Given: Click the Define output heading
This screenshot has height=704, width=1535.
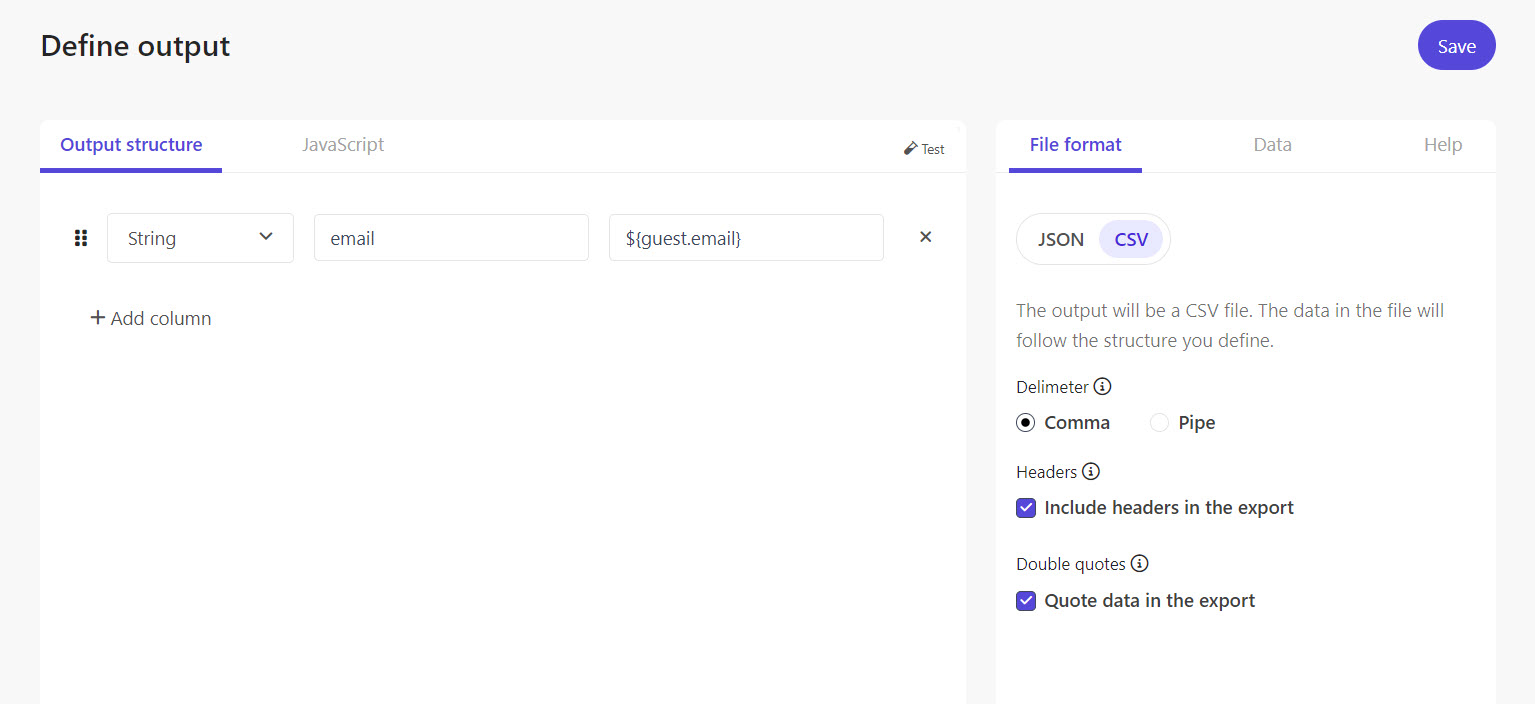Looking at the screenshot, I should coord(135,46).
